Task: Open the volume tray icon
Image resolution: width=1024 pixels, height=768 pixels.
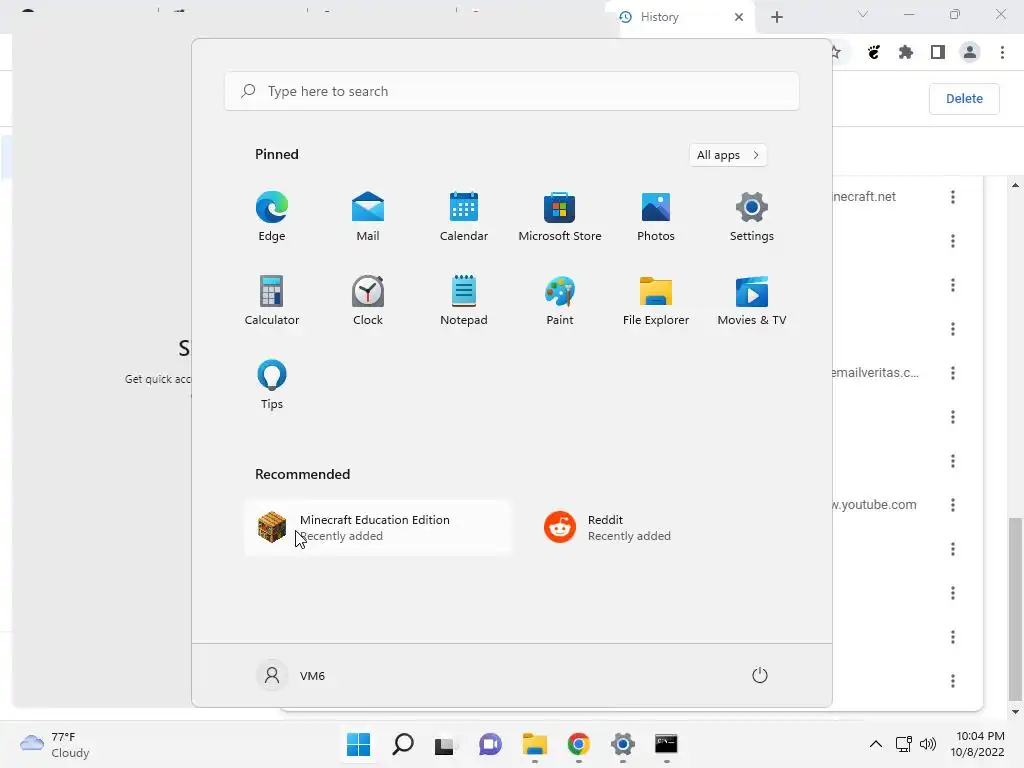Action: click(x=927, y=744)
